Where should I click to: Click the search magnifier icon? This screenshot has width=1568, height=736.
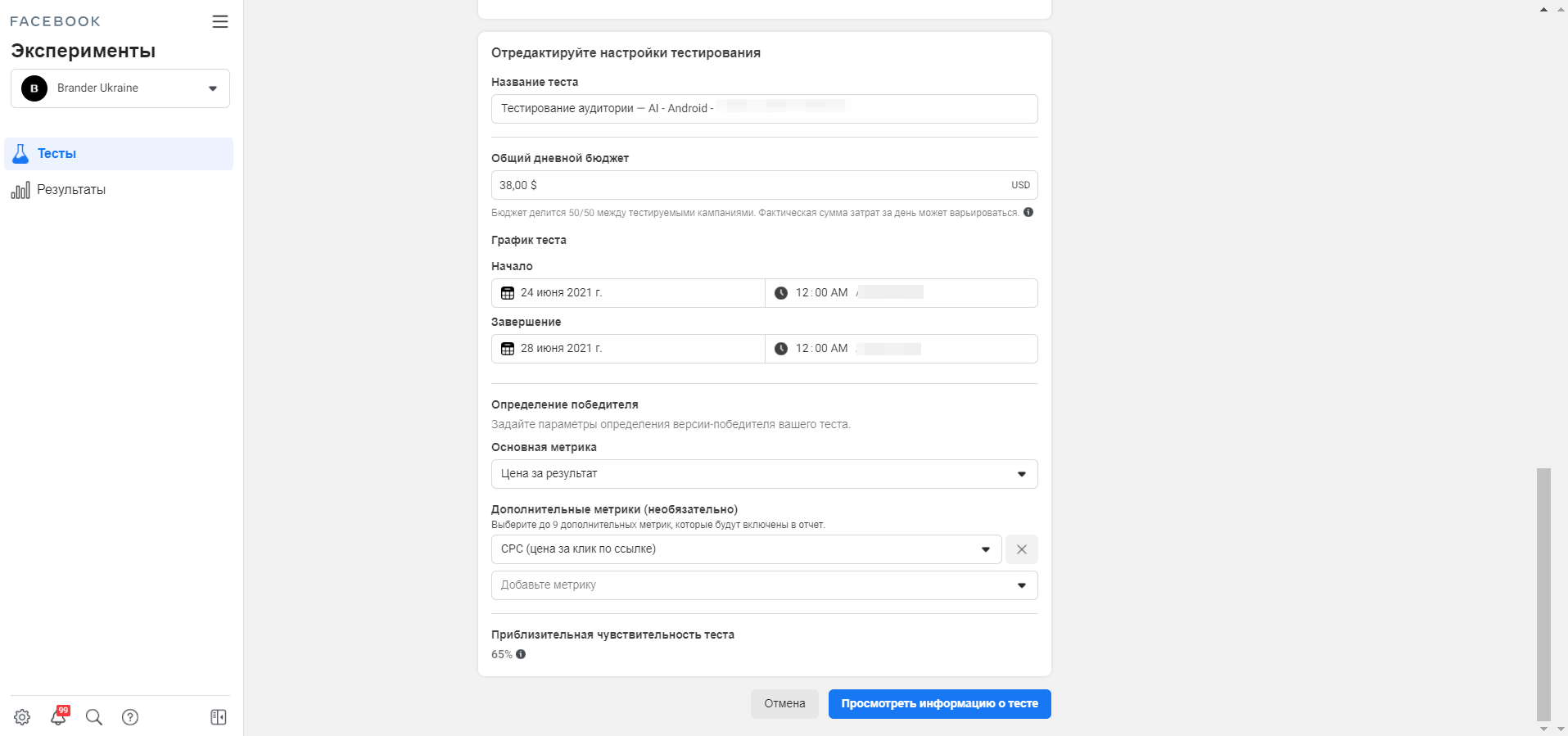click(x=94, y=717)
